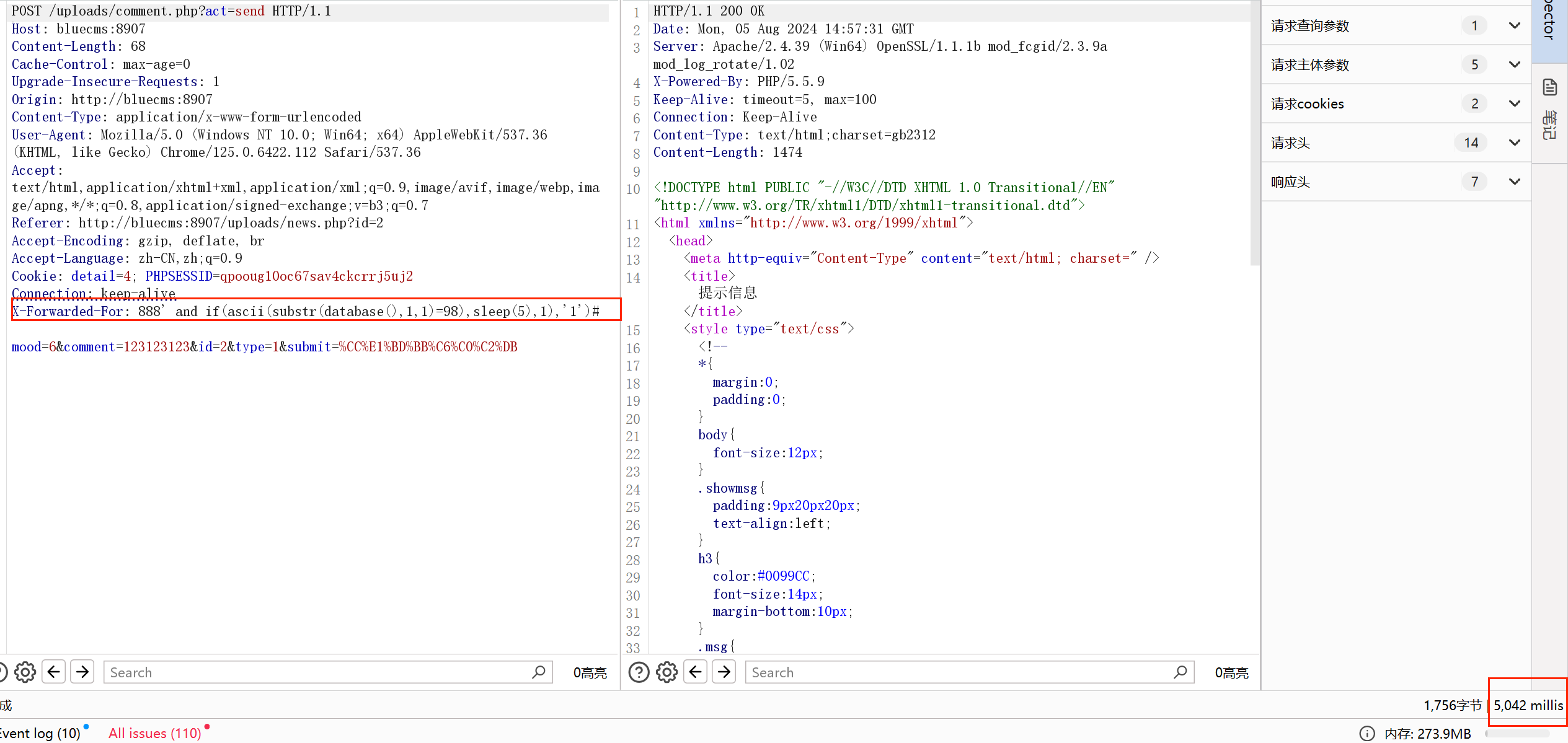Focus the request Search field
Viewport: 1568px width, 743px height.
click(327, 672)
